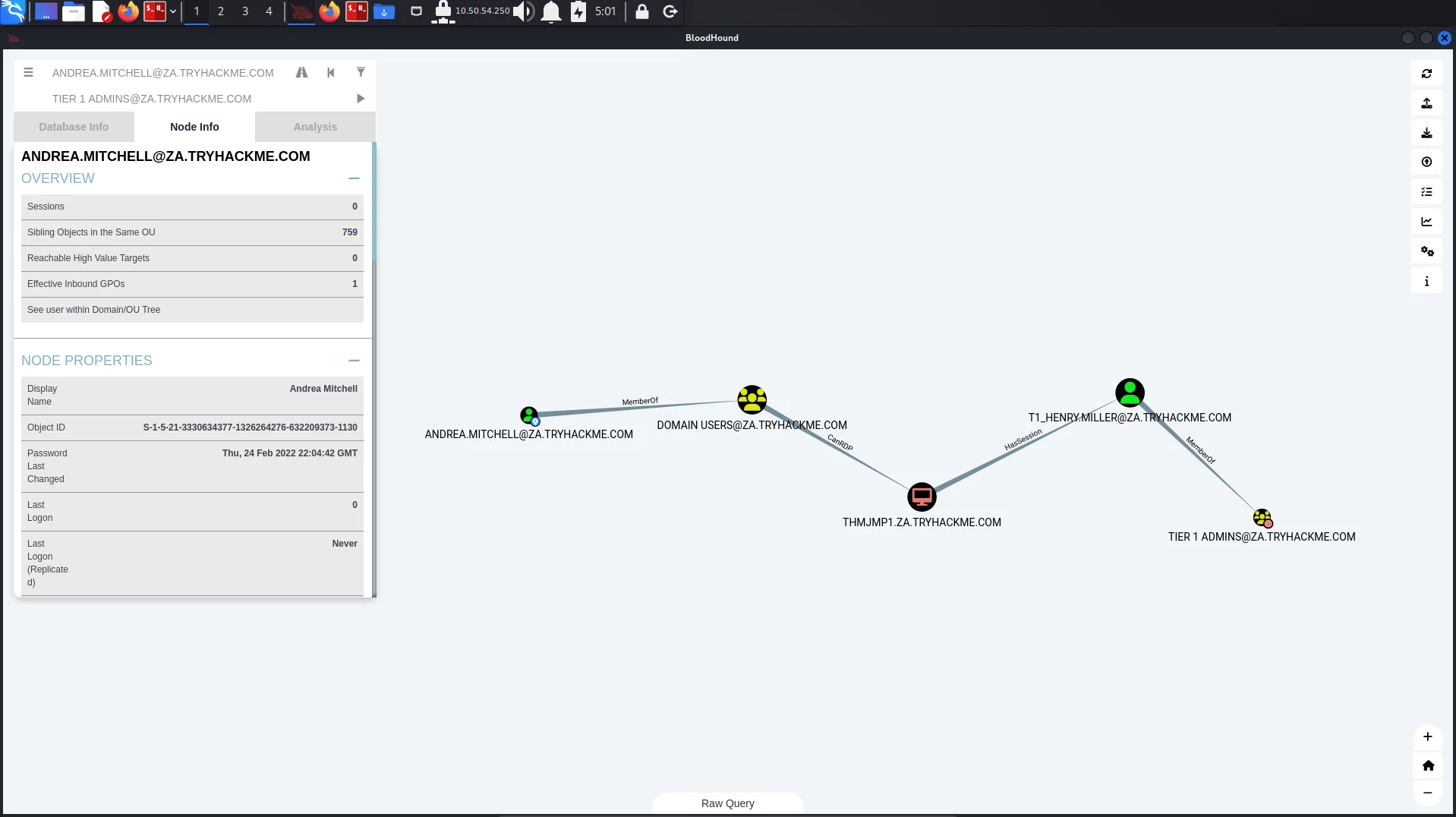Screen dimensions: 1456x817
Task: Click Effective Inbound GPOs row
Action: 192,284
